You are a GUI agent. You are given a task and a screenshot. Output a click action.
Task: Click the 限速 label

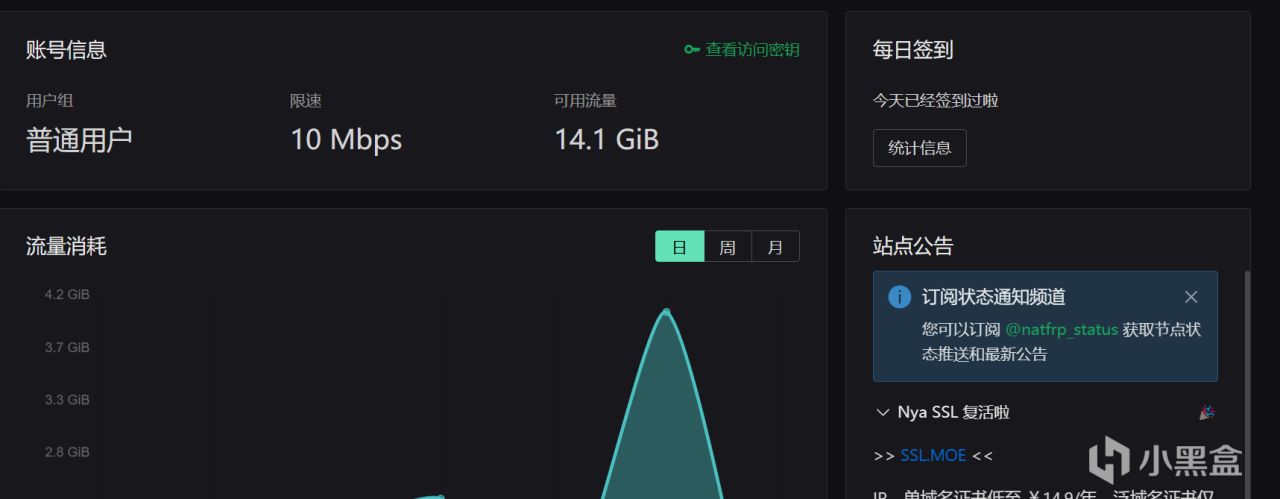(x=306, y=100)
